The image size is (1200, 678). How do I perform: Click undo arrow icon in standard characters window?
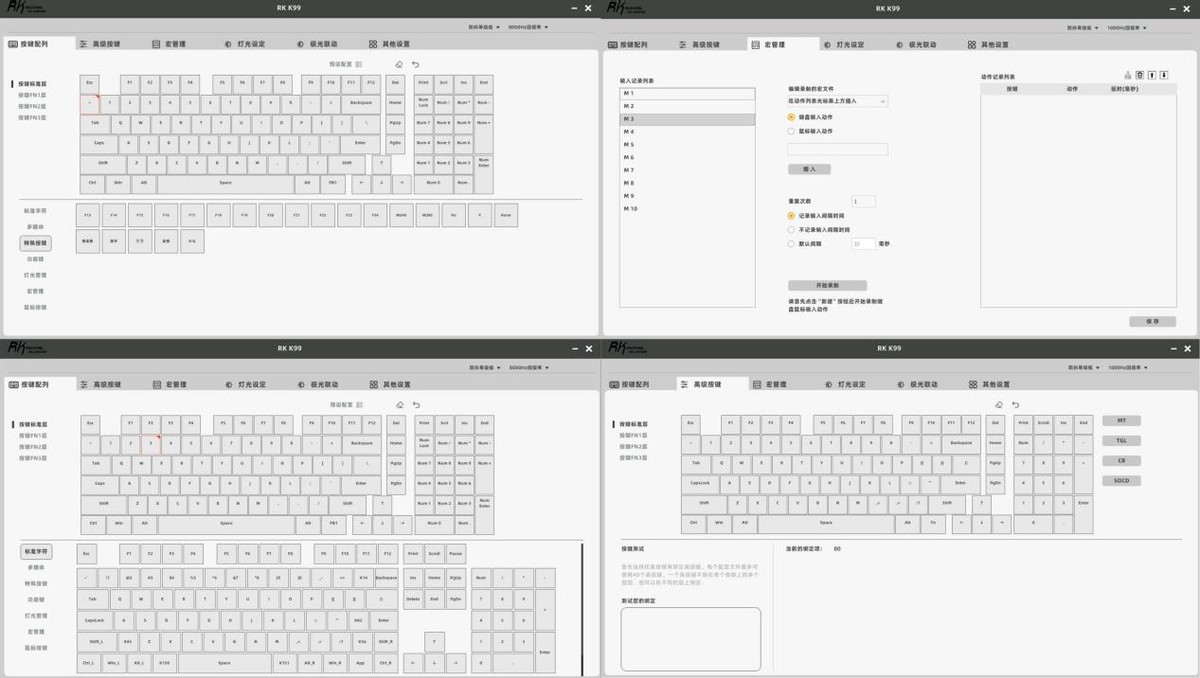point(416,404)
